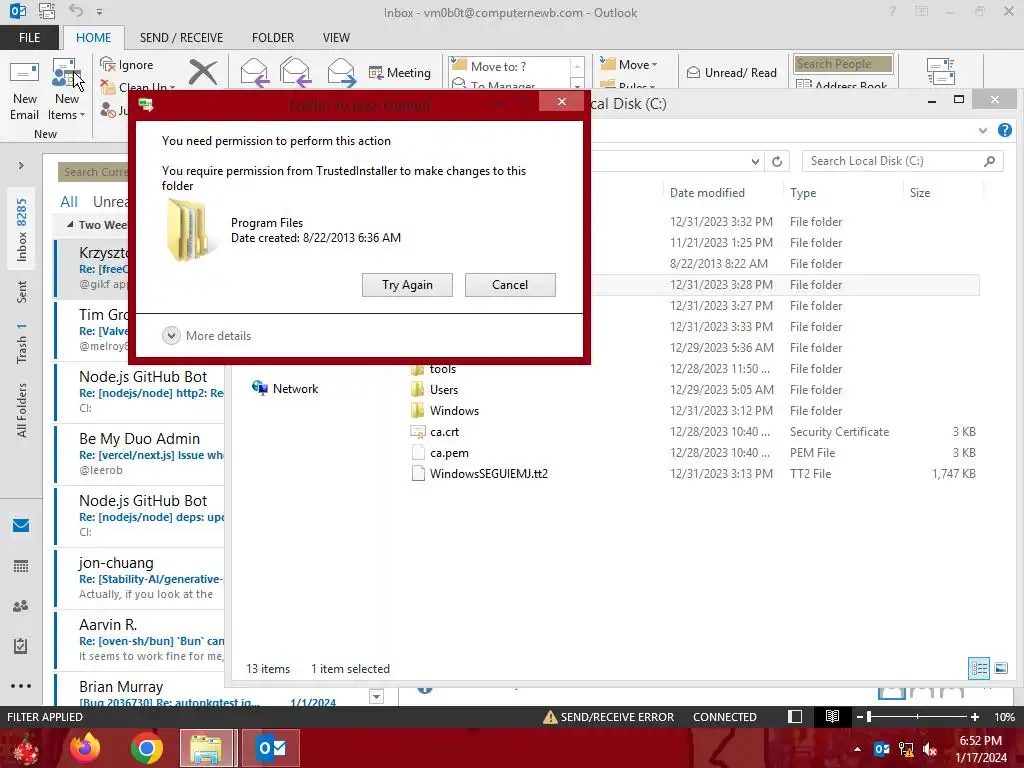This screenshot has height=768, width=1024.
Task: Expand the Explorer ribbon chevron
Action: coord(982,131)
